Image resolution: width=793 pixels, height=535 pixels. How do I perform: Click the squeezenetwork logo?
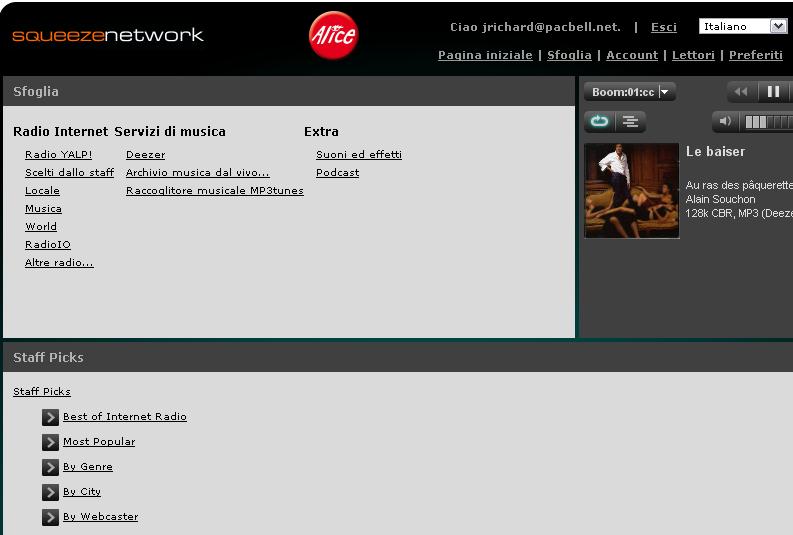point(108,35)
